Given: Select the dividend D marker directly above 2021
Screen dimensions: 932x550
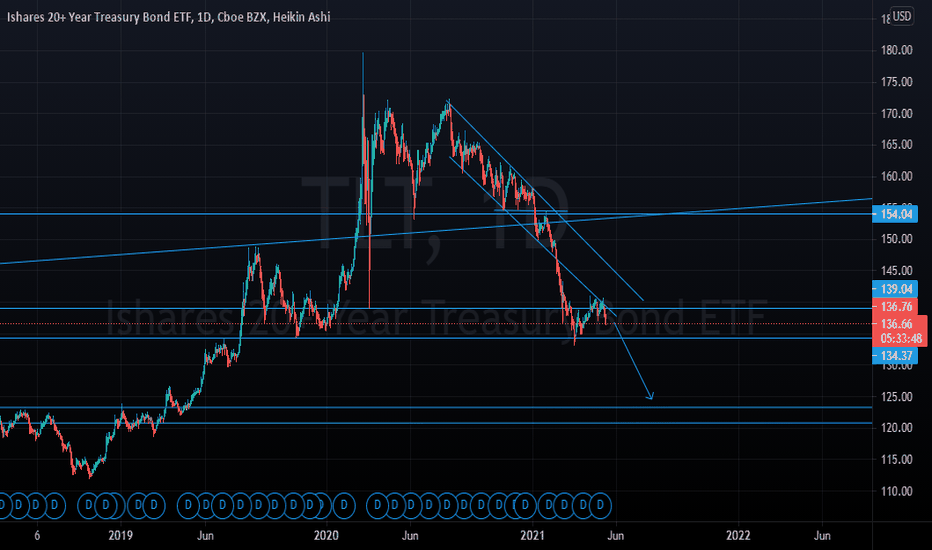Looking at the screenshot, I should (525, 506).
